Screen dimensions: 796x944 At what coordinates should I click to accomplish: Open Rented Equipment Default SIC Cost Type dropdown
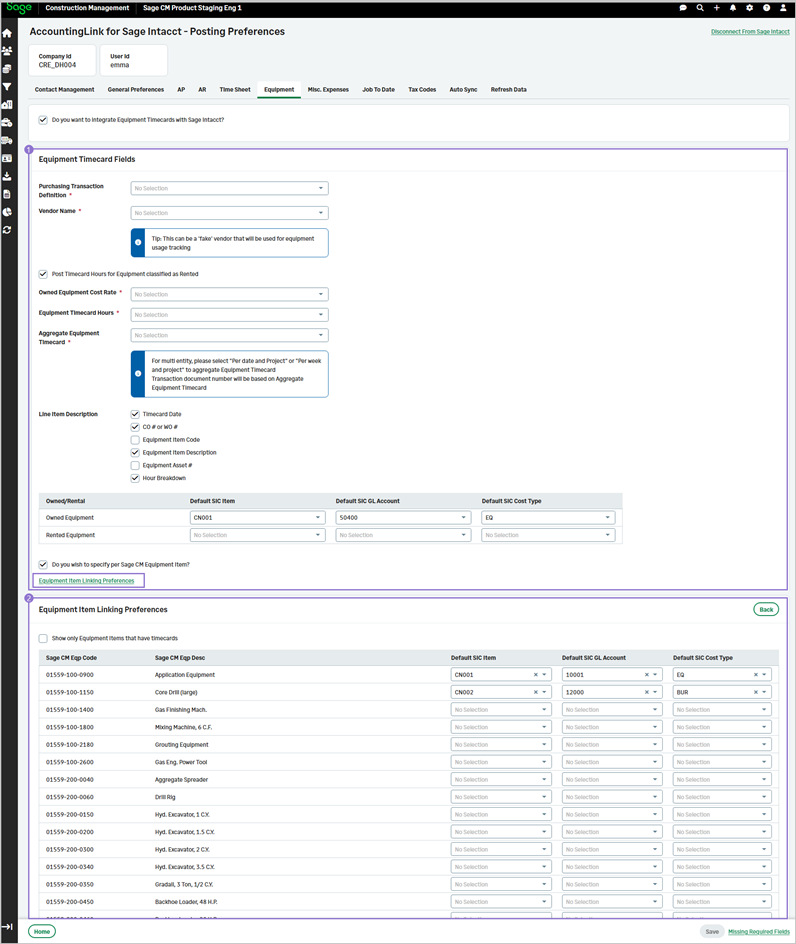(x=548, y=535)
